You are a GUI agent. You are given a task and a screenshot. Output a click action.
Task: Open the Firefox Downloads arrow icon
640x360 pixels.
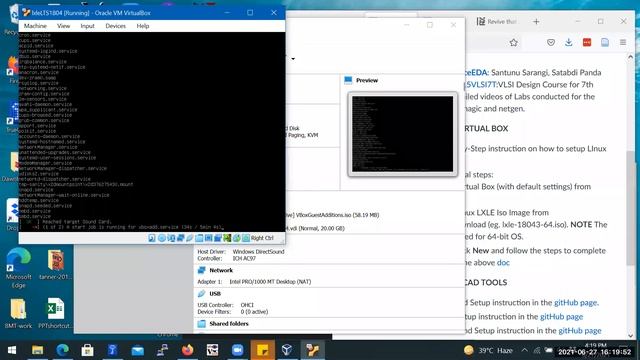(x=569, y=42)
